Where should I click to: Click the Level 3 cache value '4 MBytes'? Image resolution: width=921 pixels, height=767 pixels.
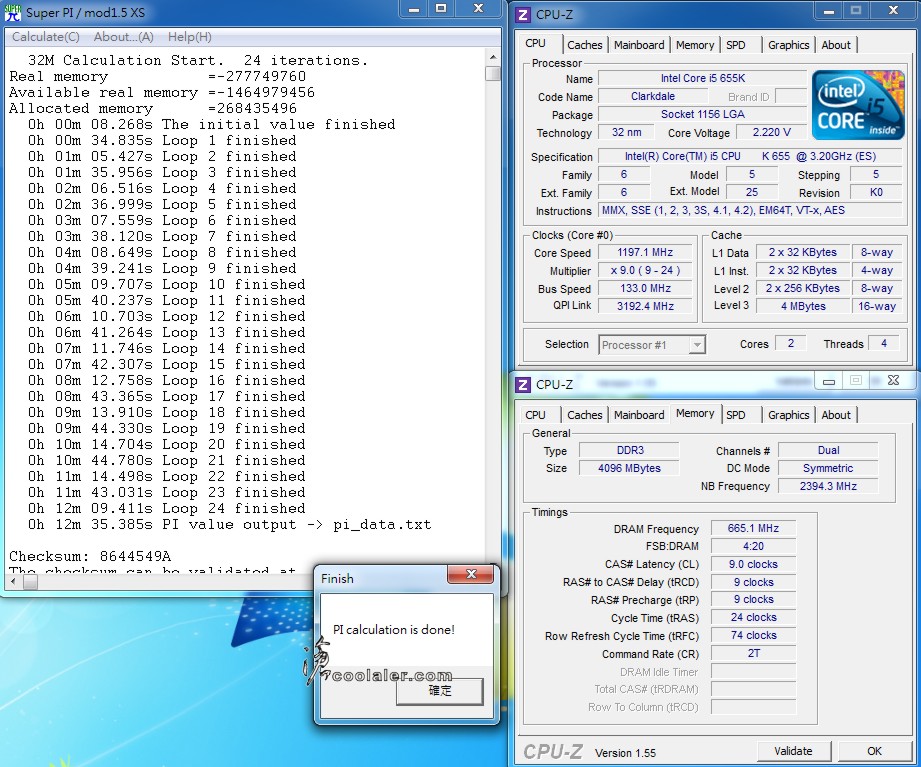coord(803,306)
